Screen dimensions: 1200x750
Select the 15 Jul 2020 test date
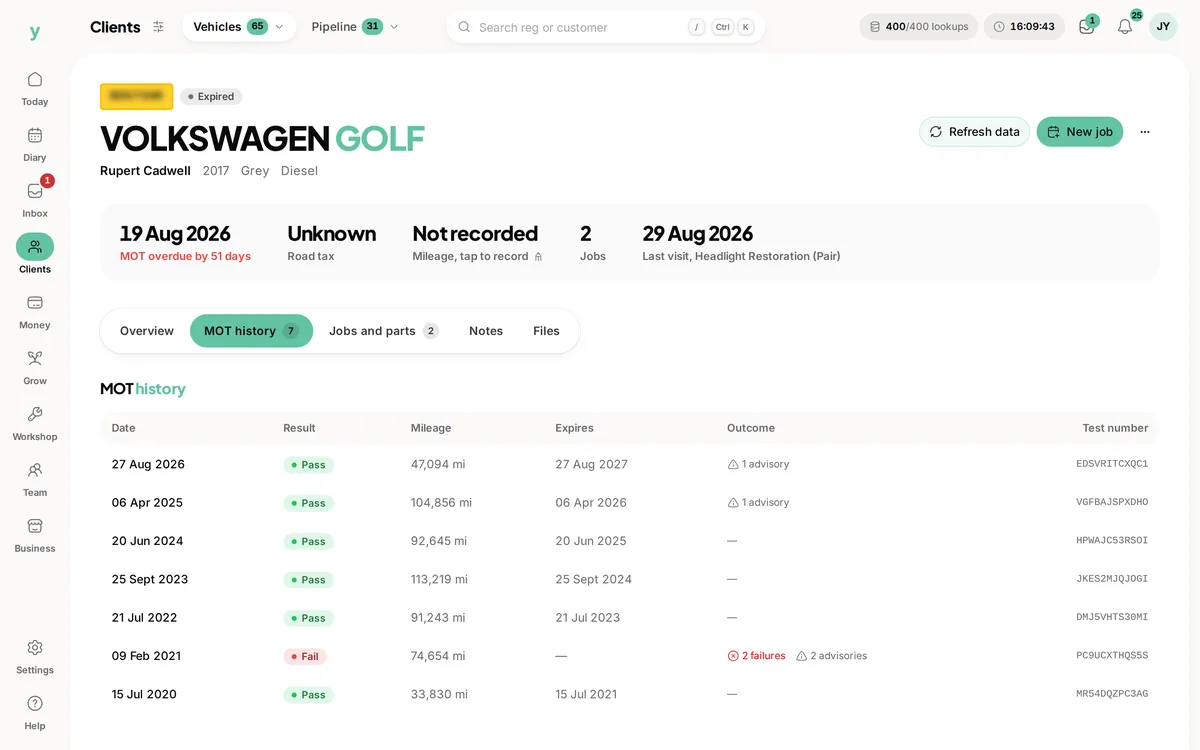[144, 694]
